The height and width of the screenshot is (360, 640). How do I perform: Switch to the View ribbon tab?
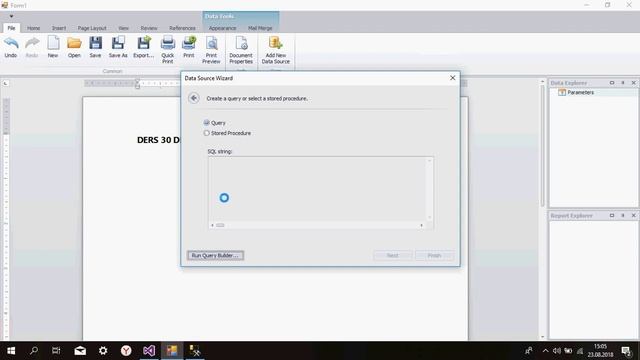point(123,28)
